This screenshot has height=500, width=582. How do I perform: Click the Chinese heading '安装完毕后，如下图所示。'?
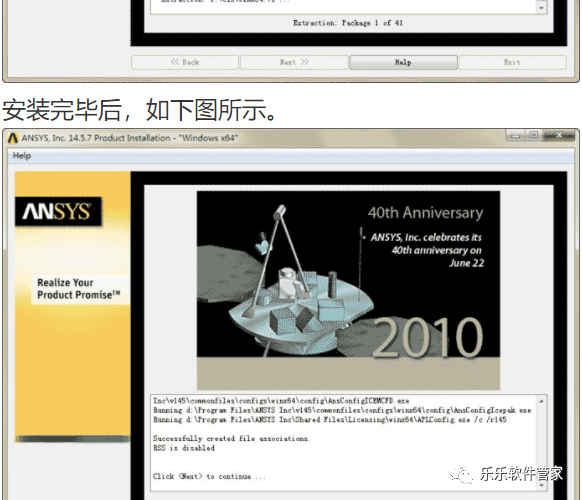click(140, 110)
